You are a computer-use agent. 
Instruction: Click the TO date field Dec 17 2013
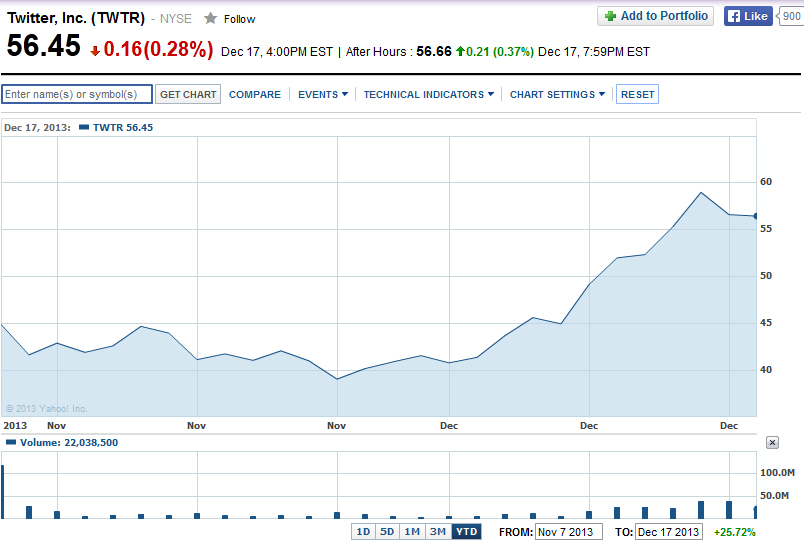(x=668, y=532)
